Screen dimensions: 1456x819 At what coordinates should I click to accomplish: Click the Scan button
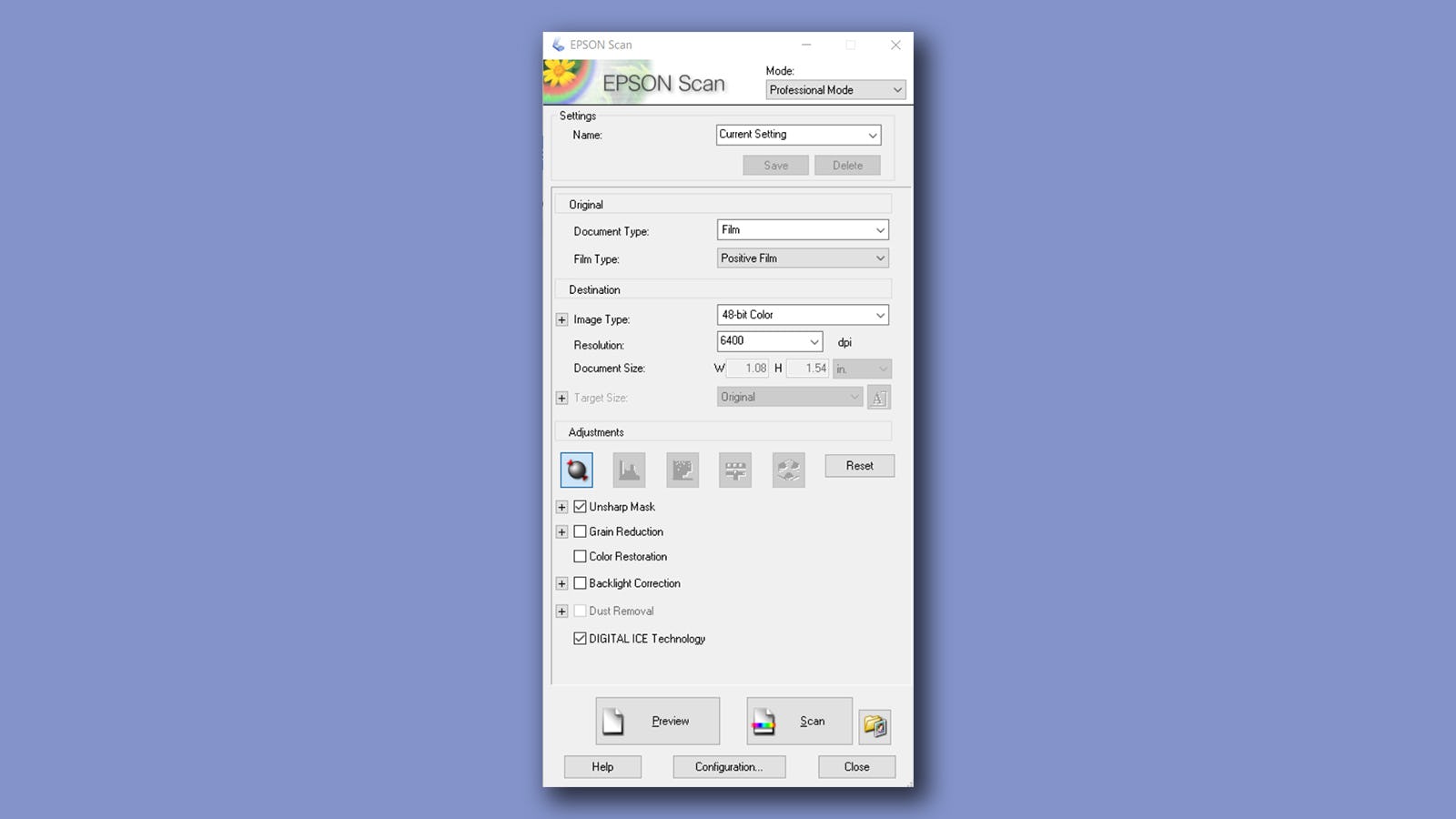pyautogui.click(x=799, y=721)
